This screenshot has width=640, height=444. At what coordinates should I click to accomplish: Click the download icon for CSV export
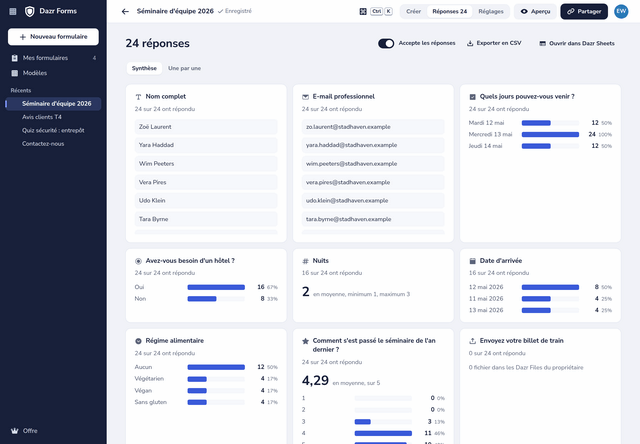click(470, 43)
